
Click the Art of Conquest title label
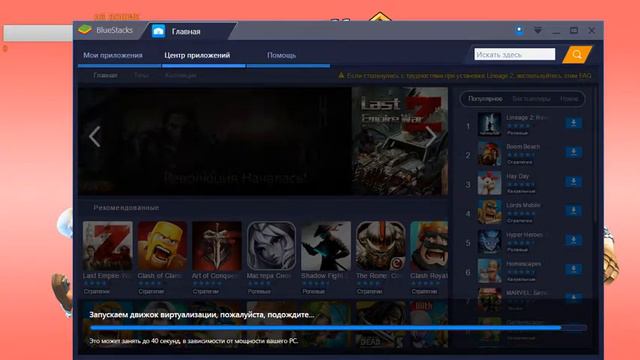coord(215,276)
